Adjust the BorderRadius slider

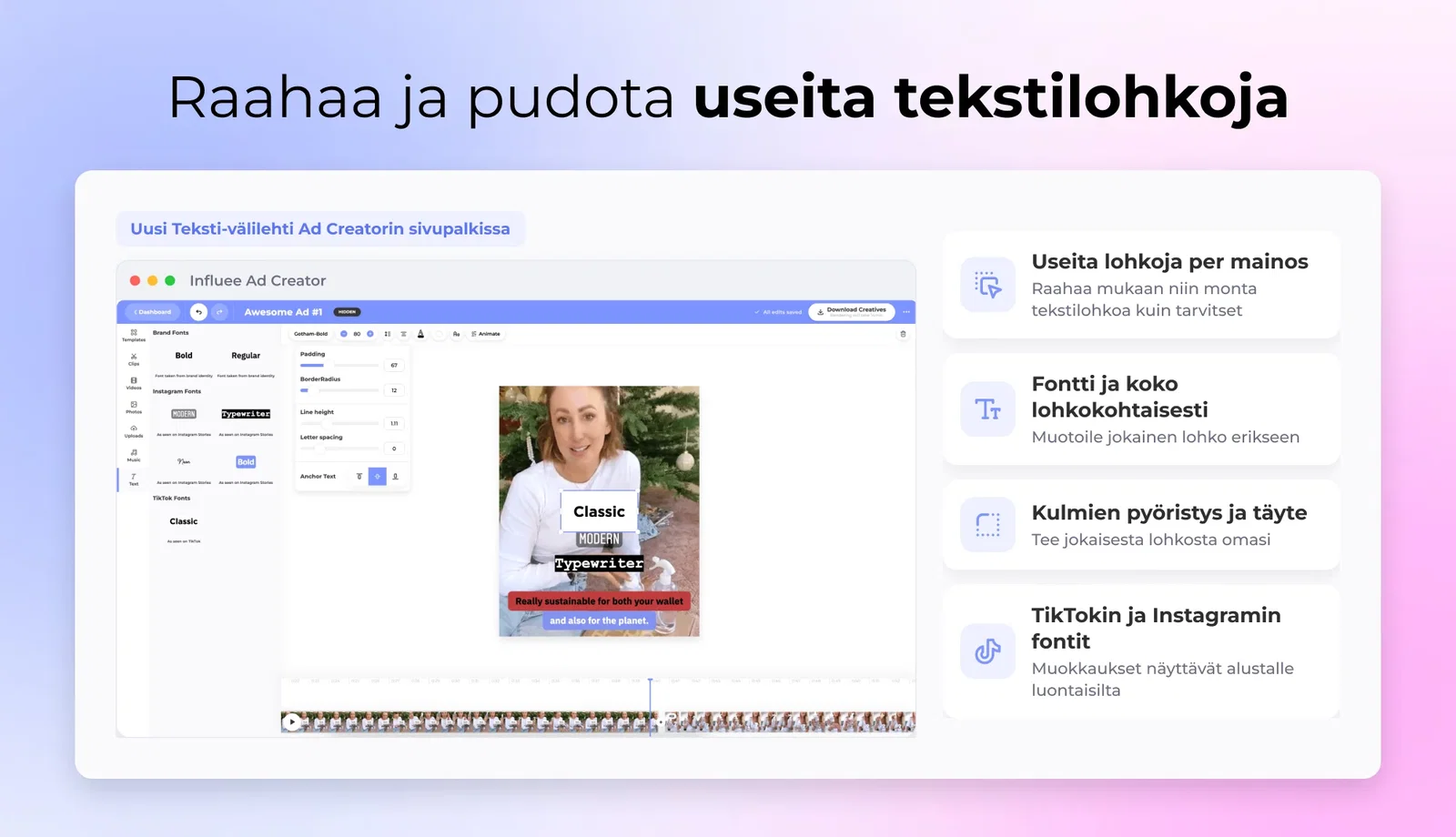339,390
